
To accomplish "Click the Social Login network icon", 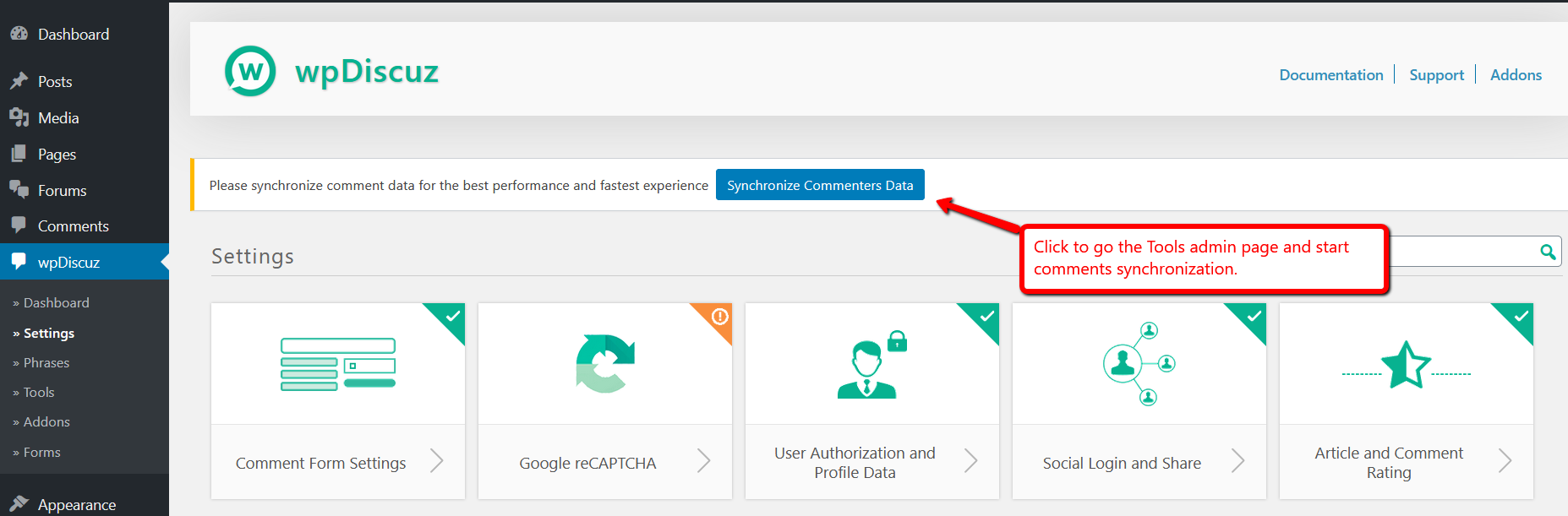I will [1138, 364].
